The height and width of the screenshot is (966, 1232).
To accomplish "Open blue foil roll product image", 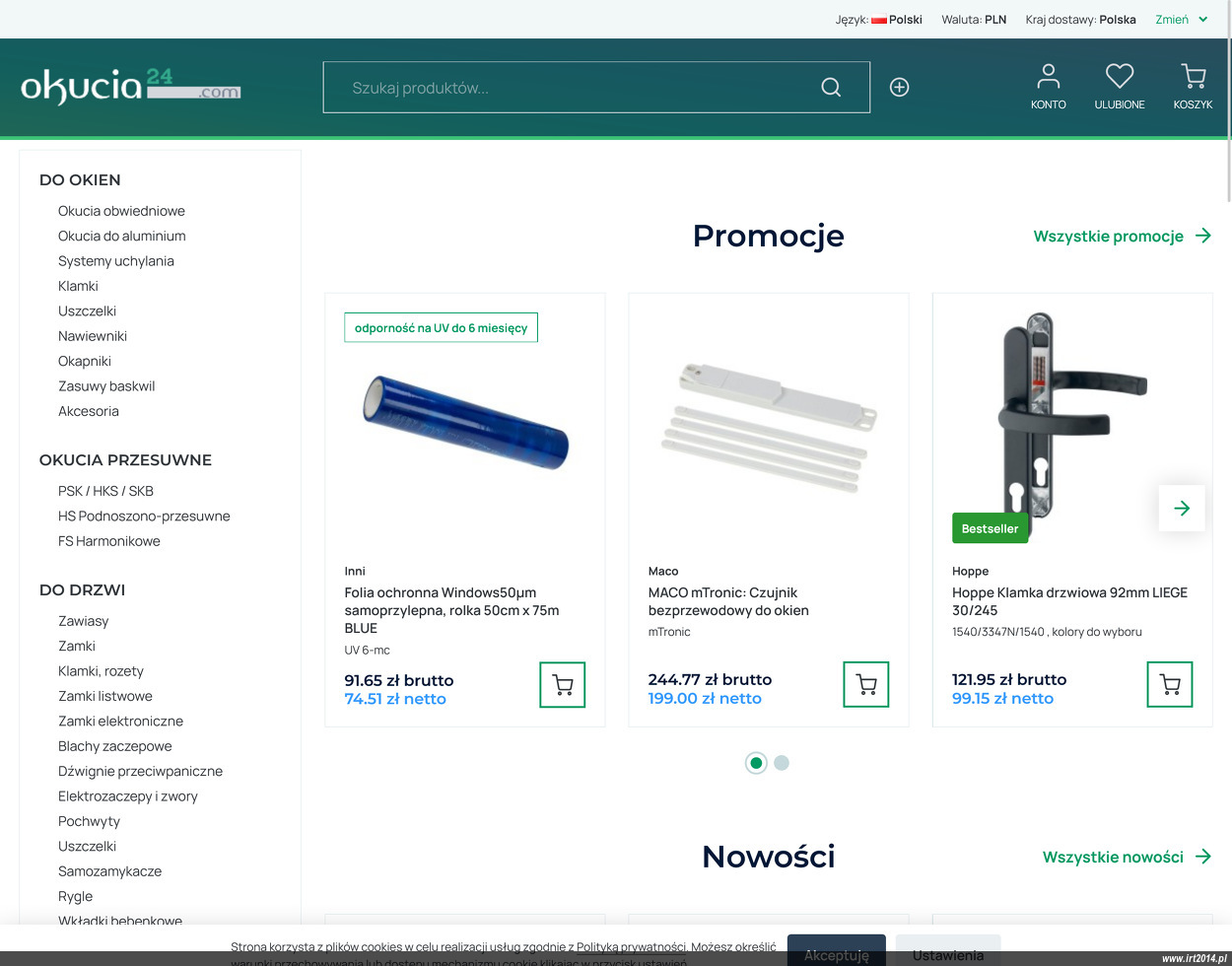I will [465, 422].
